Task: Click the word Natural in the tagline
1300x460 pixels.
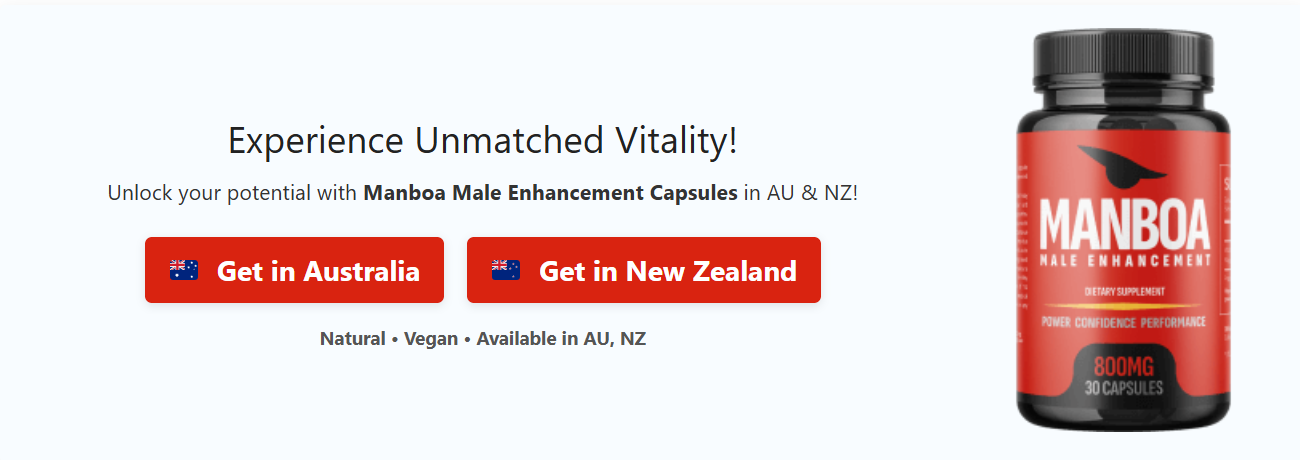Action: pyautogui.click(x=352, y=338)
